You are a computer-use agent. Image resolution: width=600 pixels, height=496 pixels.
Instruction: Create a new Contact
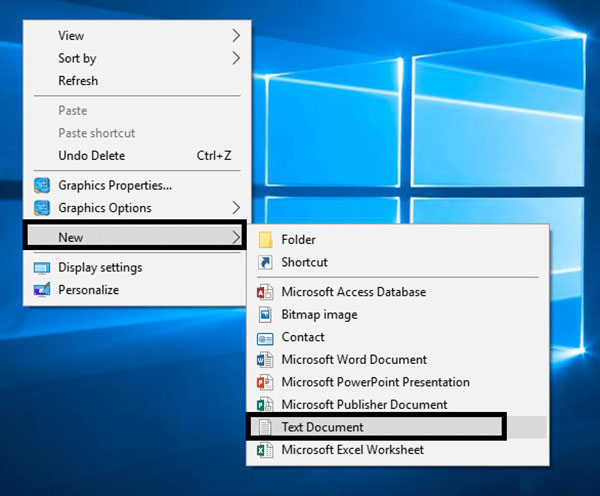[398, 337]
